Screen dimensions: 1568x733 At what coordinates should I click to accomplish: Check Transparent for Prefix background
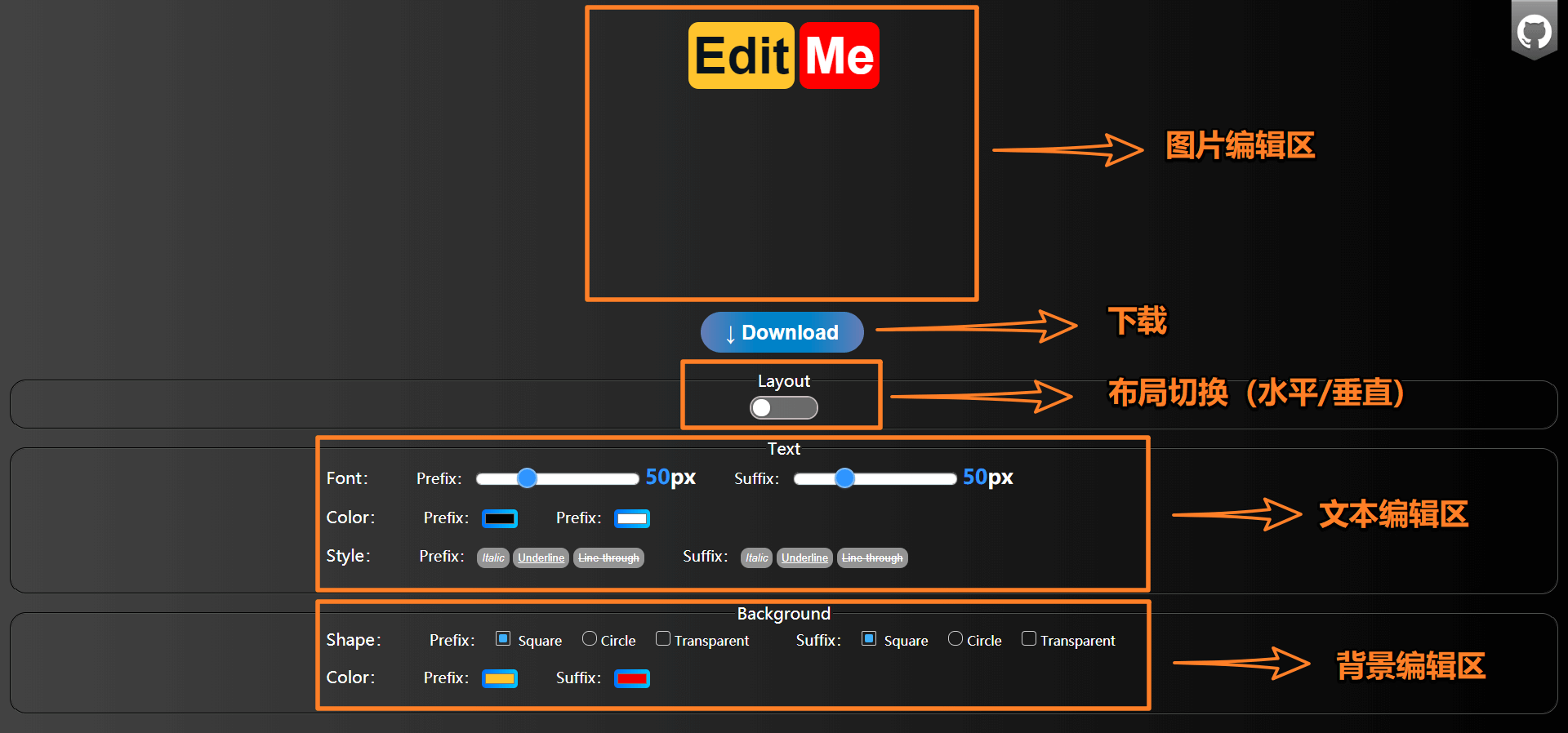663,639
